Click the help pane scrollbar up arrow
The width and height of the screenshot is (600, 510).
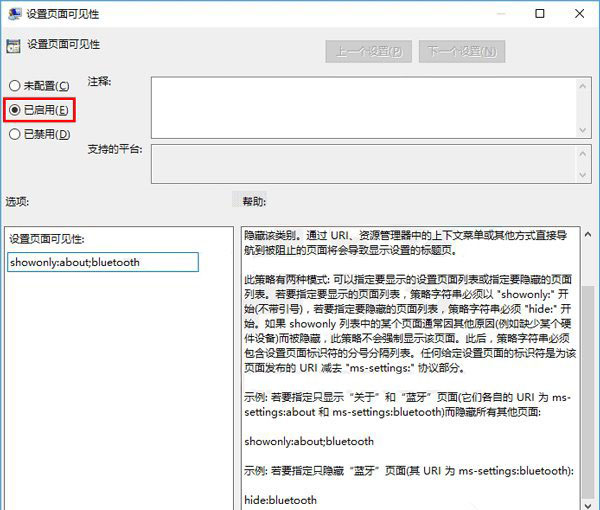(x=587, y=235)
